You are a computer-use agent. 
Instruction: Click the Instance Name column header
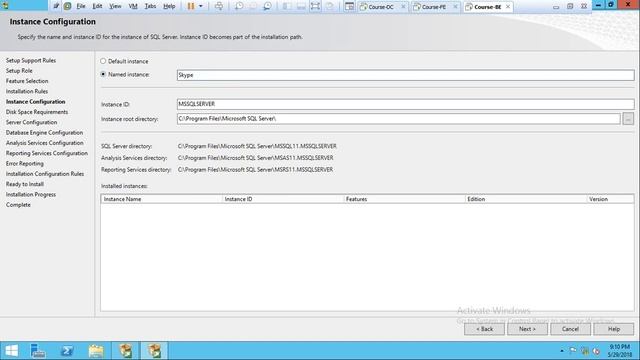click(162, 199)
